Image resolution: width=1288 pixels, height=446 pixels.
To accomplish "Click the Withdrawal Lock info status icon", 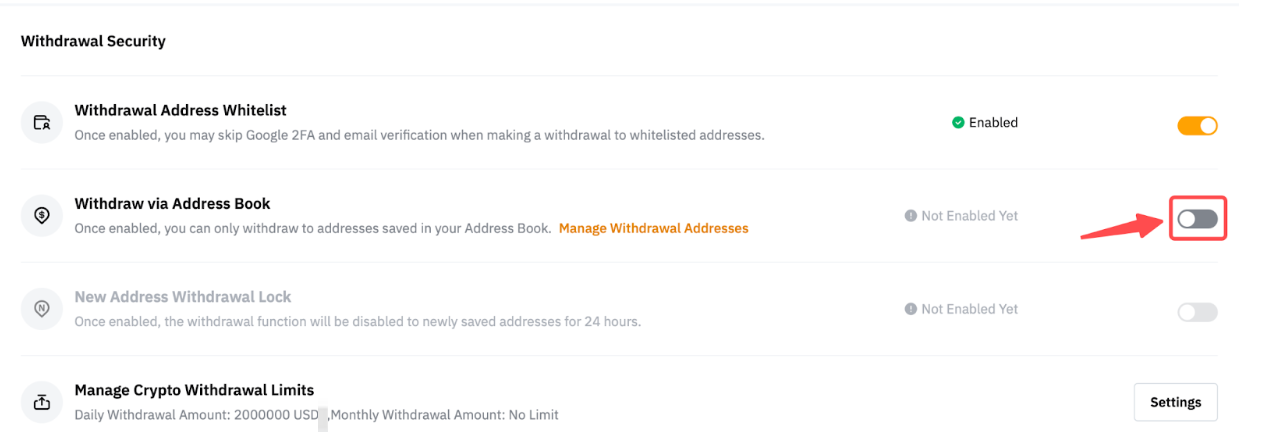I will [911, 310].
